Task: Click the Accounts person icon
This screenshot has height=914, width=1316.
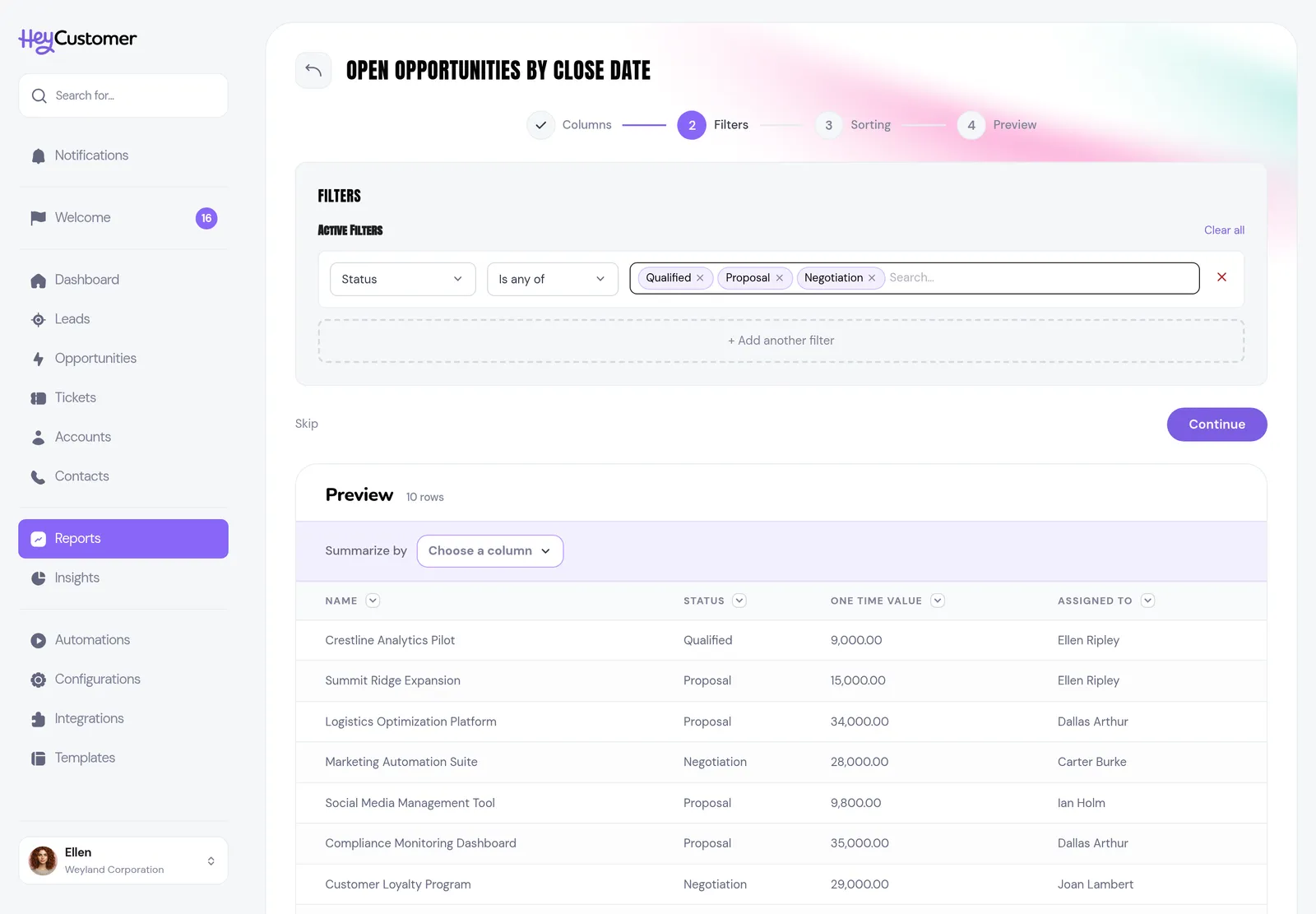Action: [38, 438]
